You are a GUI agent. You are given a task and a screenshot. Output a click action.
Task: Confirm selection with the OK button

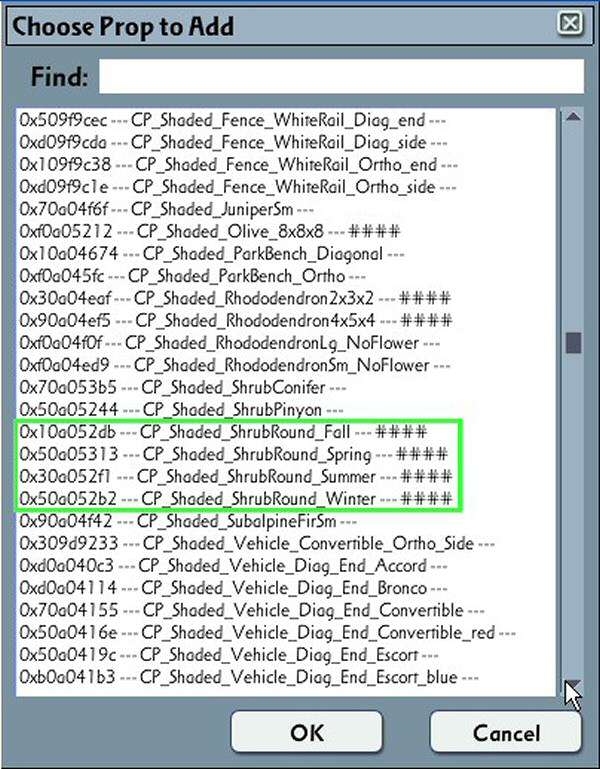pos(307,733)
